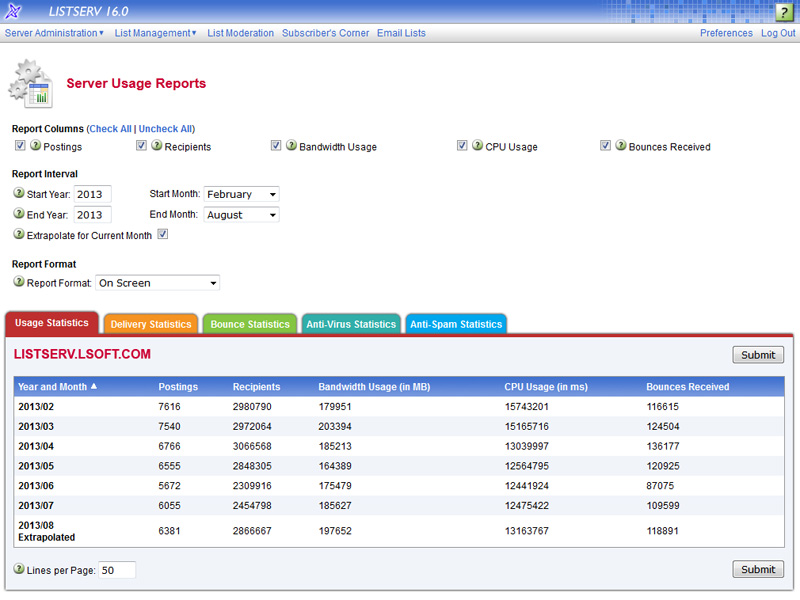Click the 2013/04 row label
Image resolution: width=800 pixels, height=600 pixels.
[x=36, y=446]
